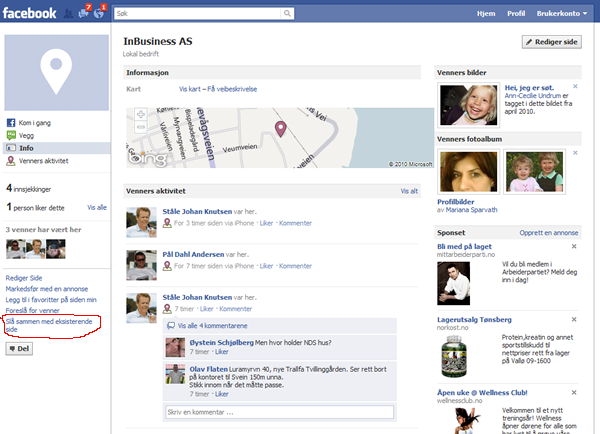Click 'Slå sammen med eksisterende side' link
Image resolution: width=600 pixels, height=434 pixels.
(x=49, y=325)
